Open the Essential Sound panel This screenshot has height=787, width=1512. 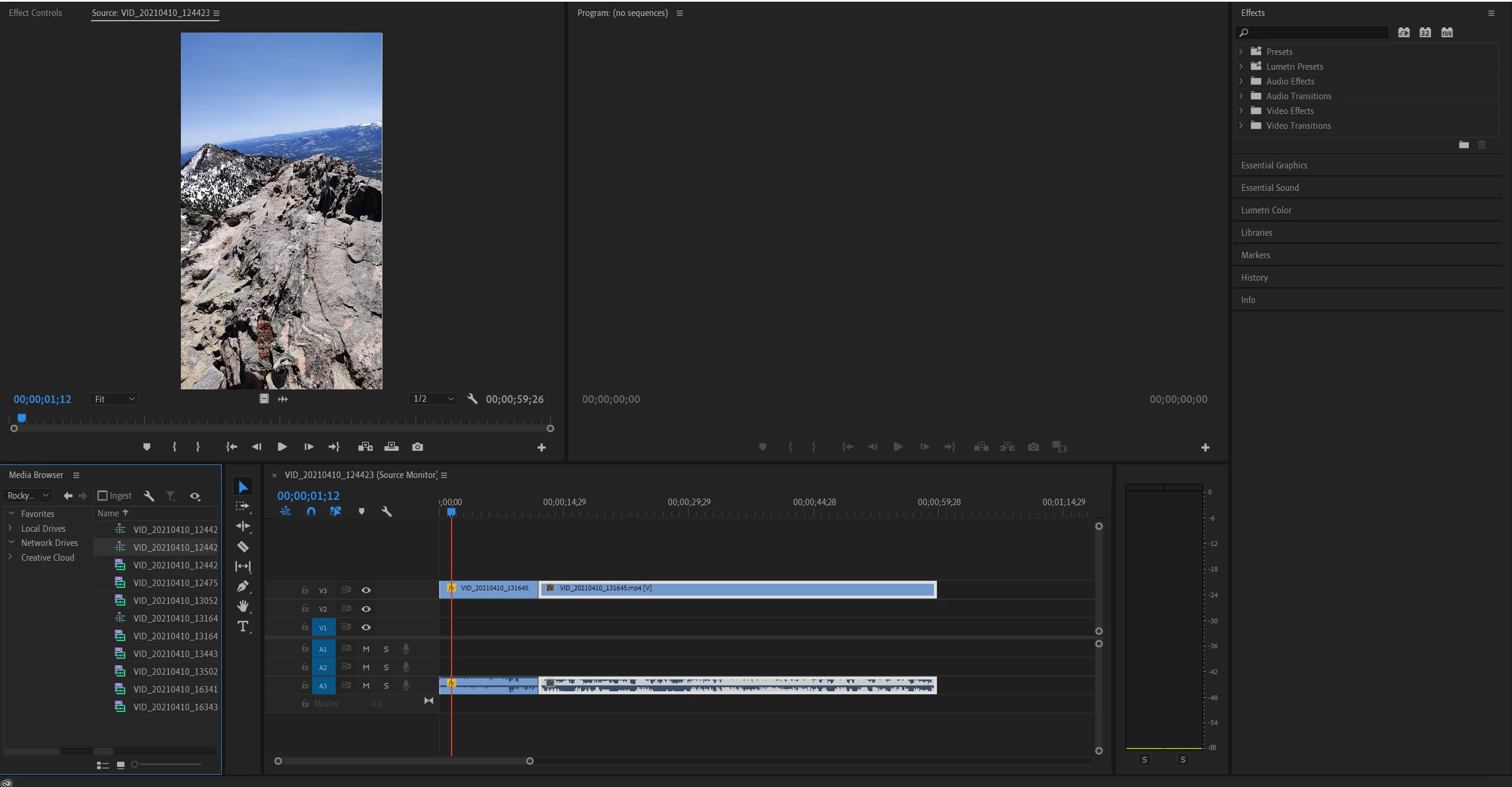[x=1270, y=188]
